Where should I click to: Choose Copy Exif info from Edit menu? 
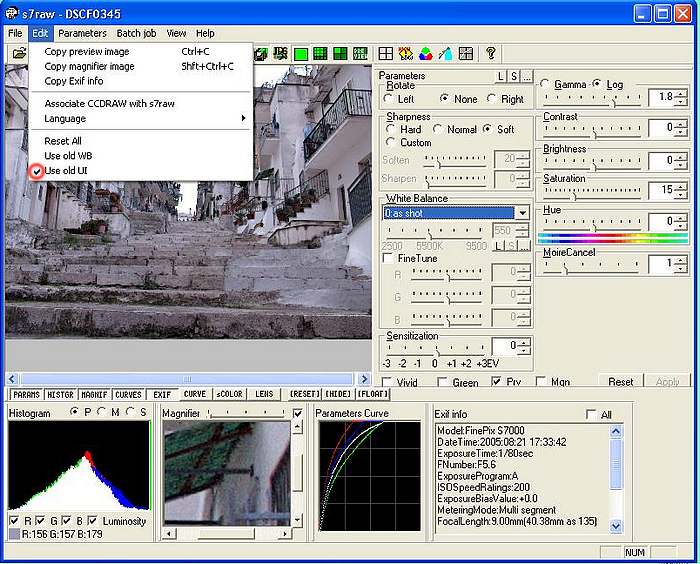click(73, 81)
